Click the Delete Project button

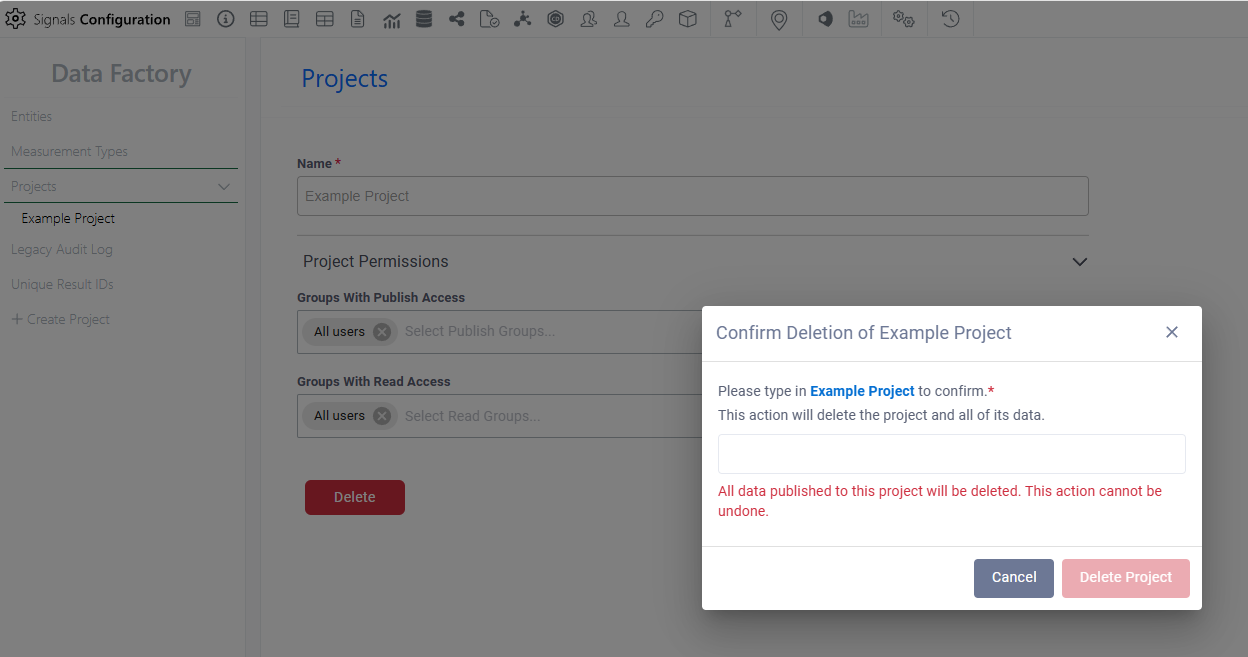click(x=1126, y=578)
